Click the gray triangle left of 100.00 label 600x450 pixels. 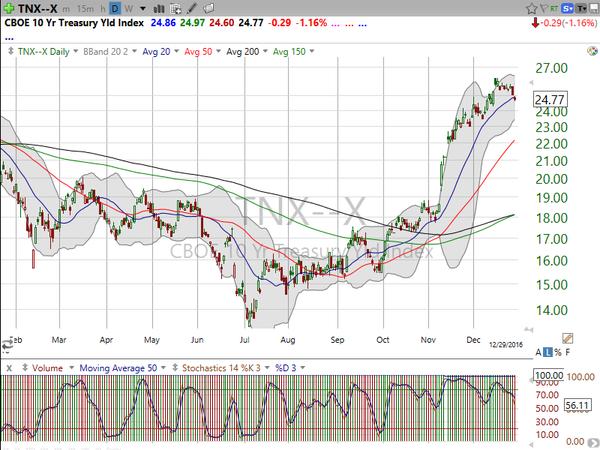click(530, 380)
